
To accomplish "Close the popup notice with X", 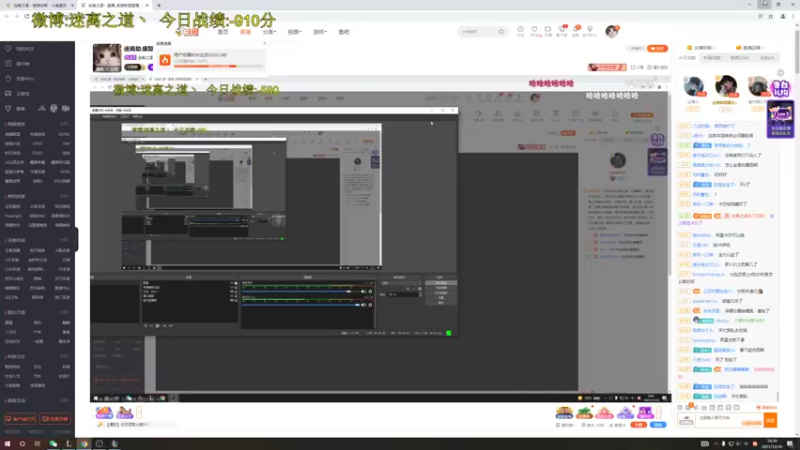I will coord(264,43).
